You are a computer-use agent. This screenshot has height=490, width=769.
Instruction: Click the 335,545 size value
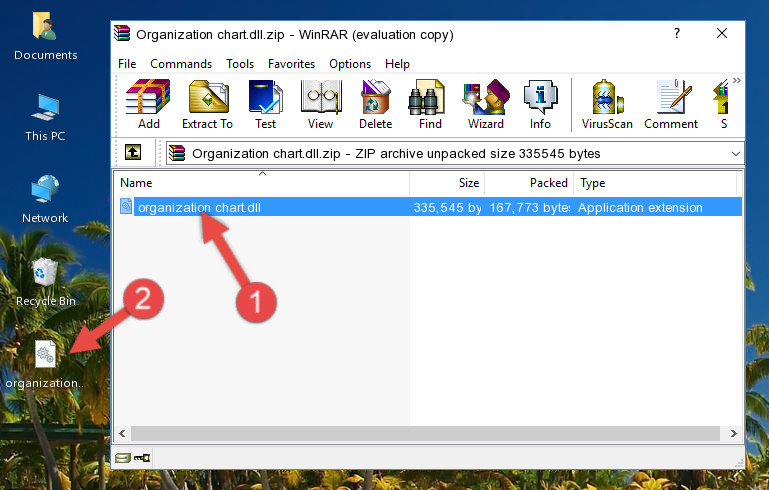pos(447,207)
